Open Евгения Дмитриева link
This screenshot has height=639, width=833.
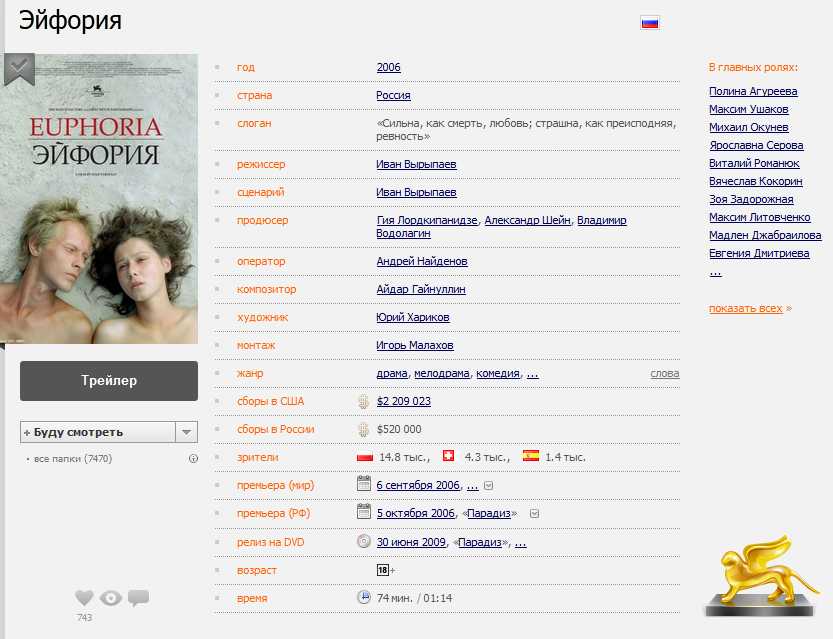(x=759, y=253)
